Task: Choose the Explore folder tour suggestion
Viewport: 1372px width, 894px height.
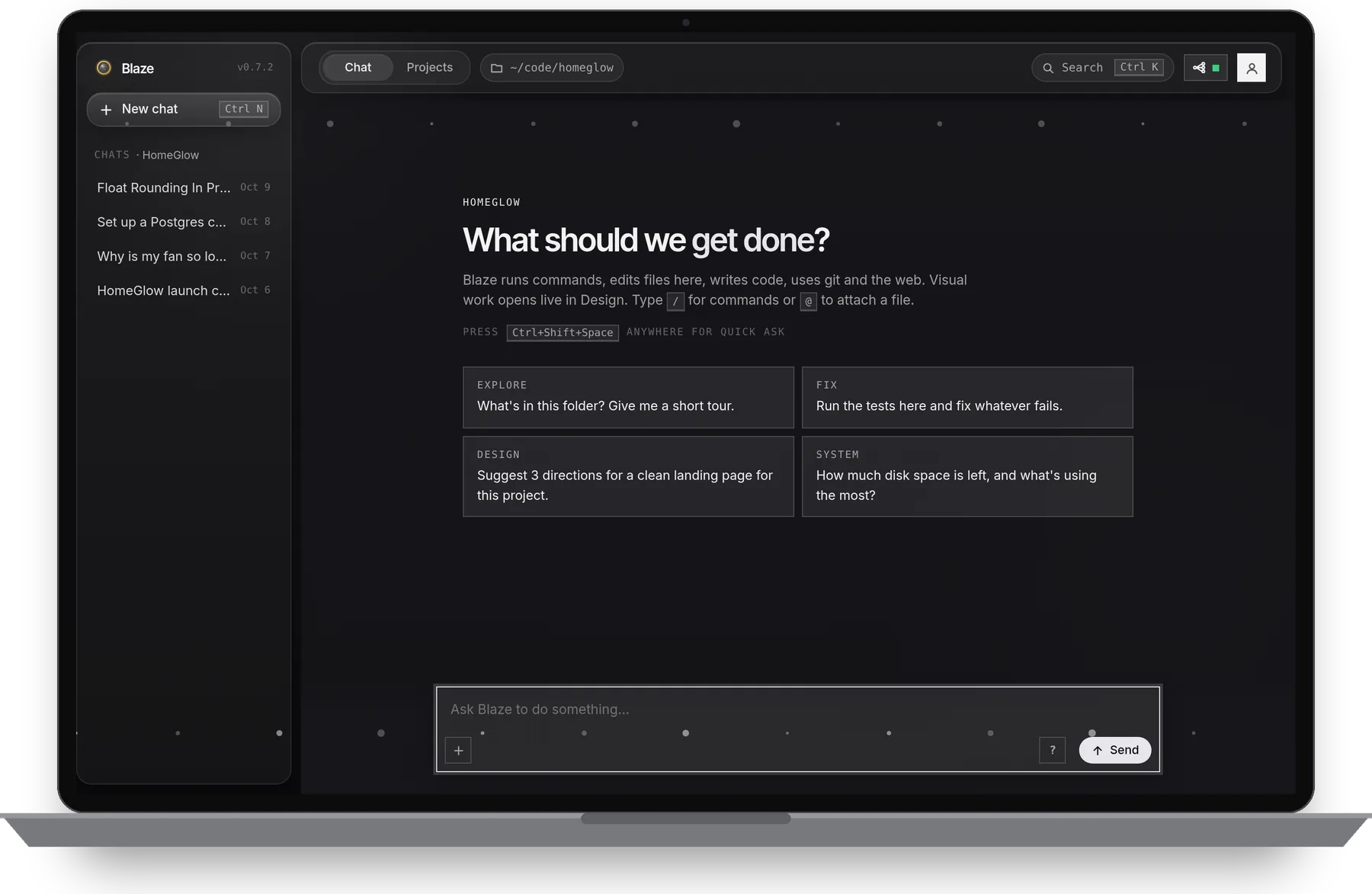Action: click(x=628, y=397)
